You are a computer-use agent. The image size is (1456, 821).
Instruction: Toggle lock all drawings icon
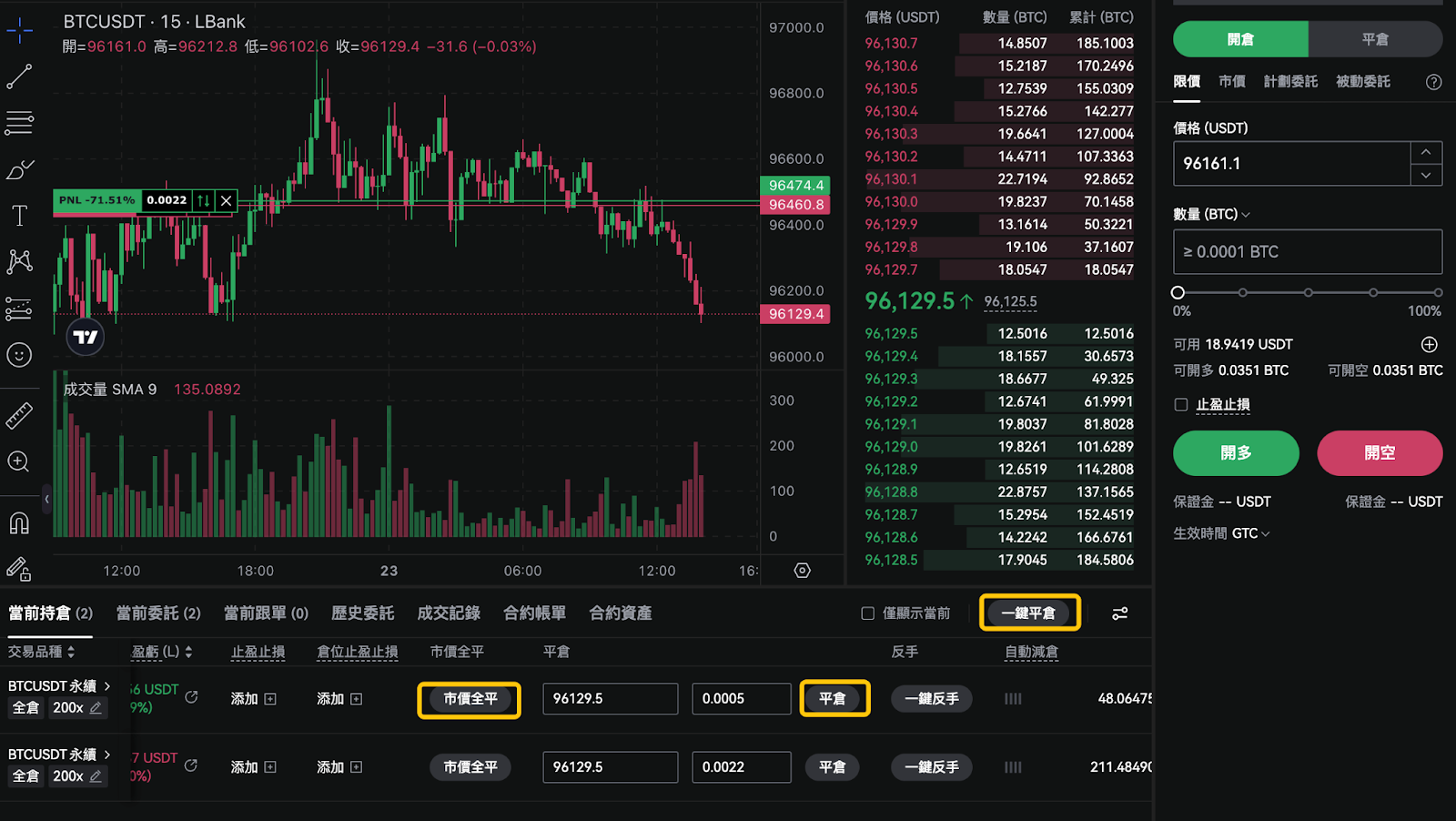19,569
